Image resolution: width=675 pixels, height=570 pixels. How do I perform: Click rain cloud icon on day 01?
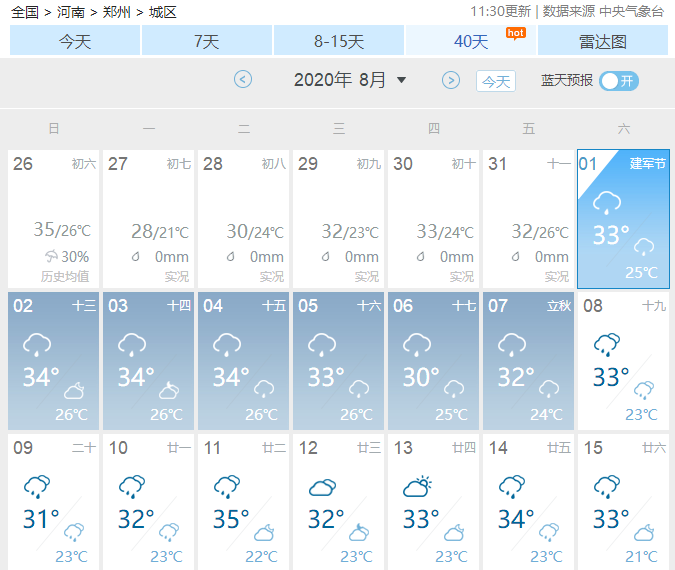(x=607, y=203)
